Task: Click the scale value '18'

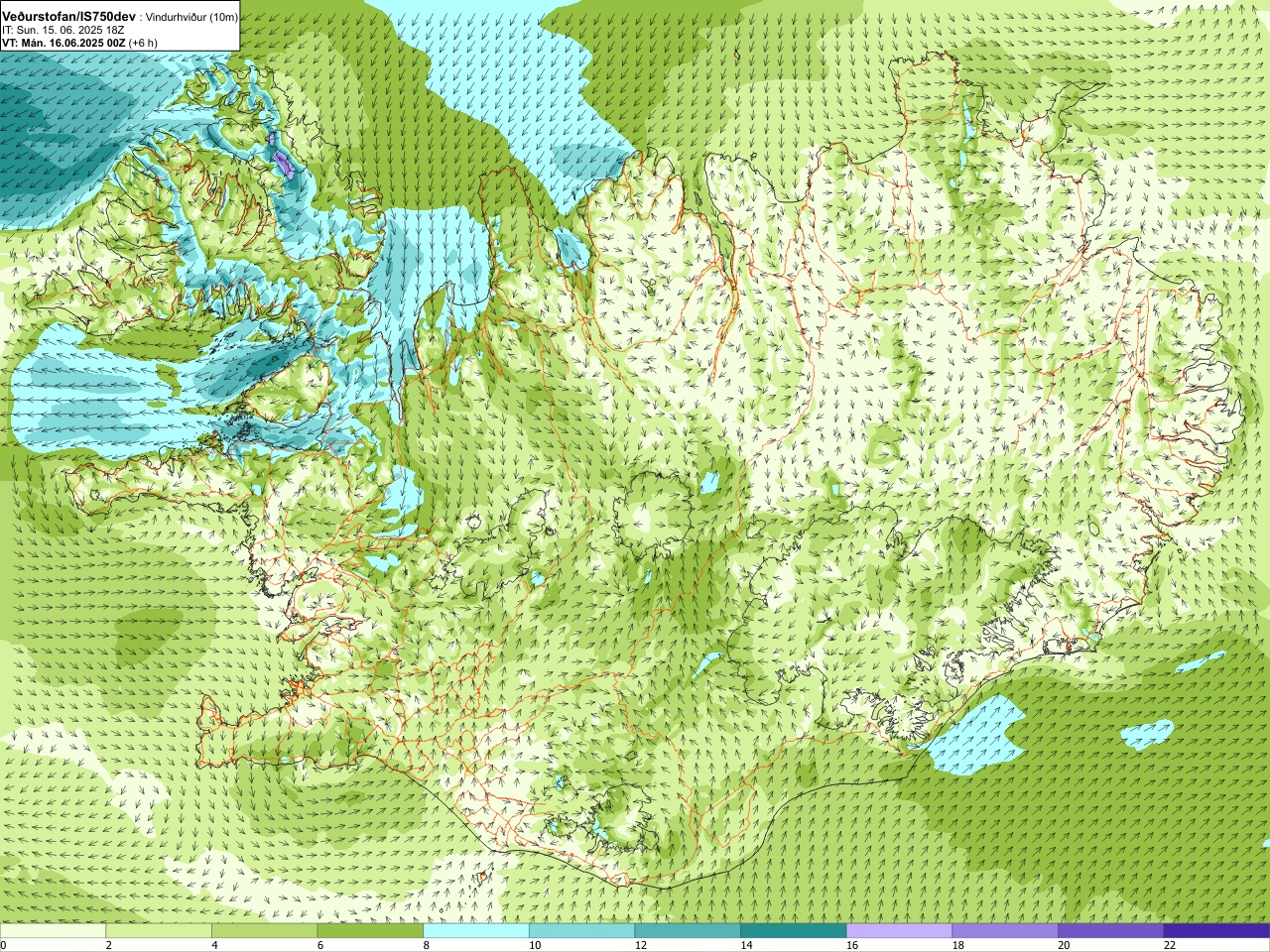Action: pyautogui.click(x=958, y=945)
